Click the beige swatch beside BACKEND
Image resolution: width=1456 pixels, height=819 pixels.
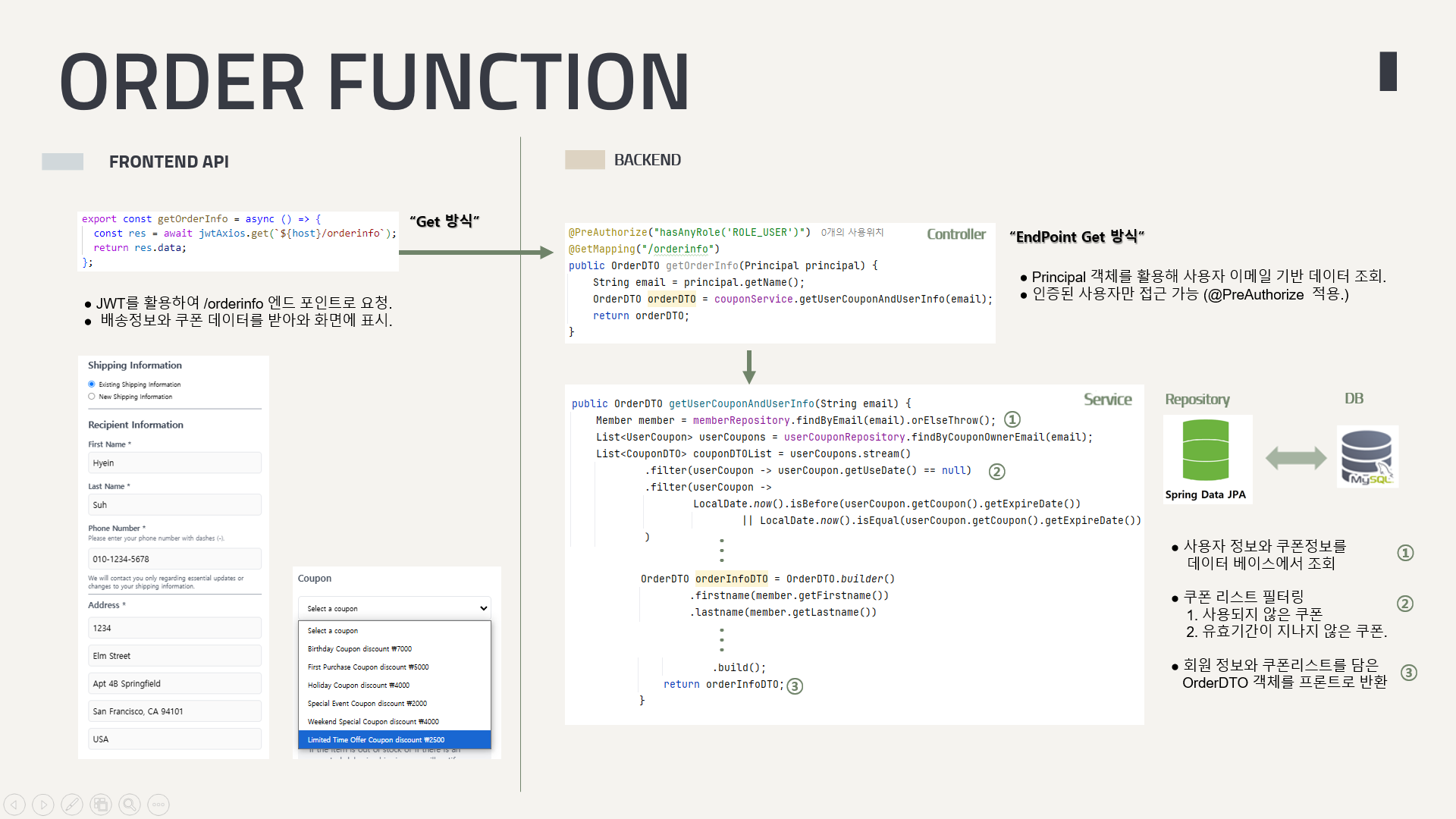[585, 160]
